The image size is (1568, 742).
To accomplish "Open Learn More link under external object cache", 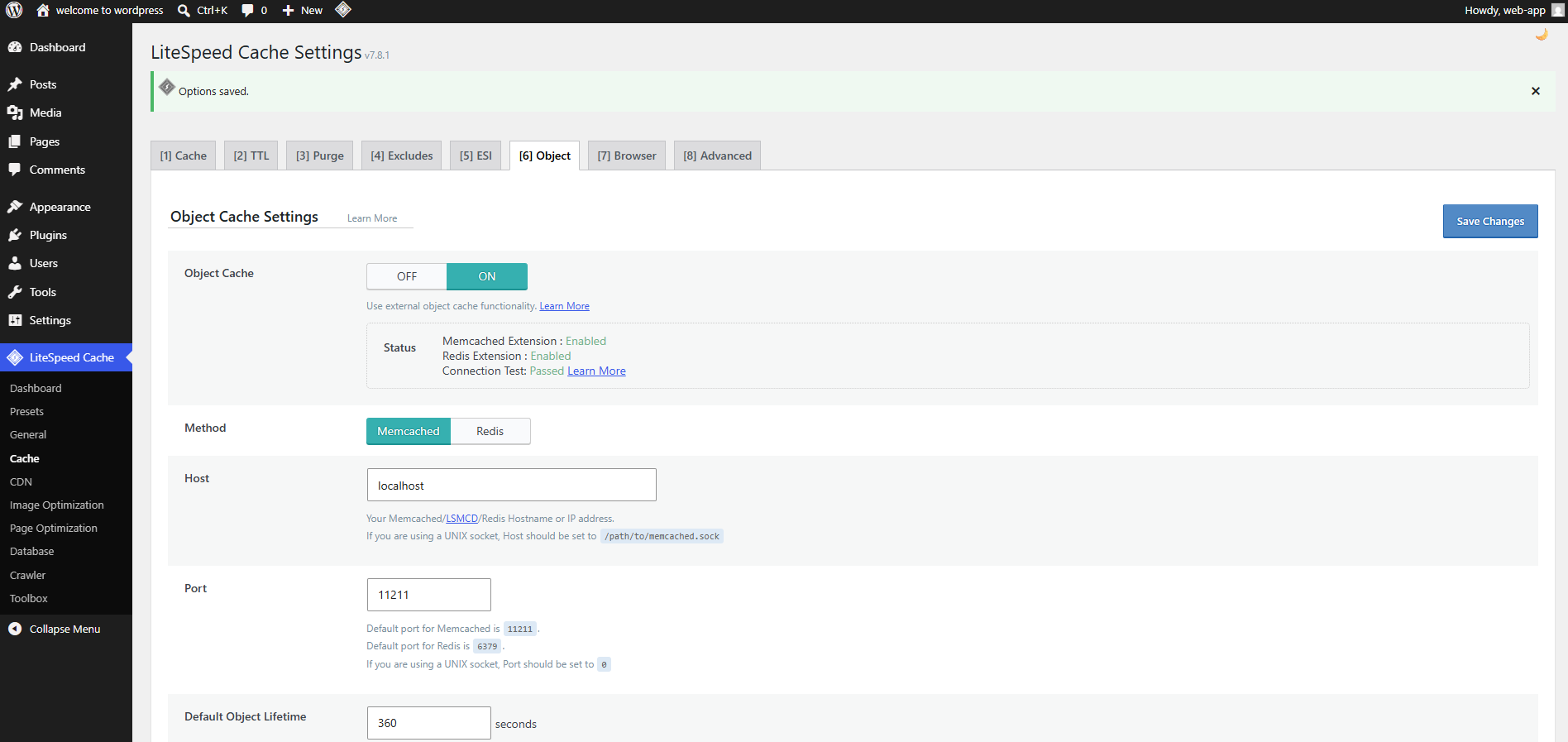I will pos(565,306).
